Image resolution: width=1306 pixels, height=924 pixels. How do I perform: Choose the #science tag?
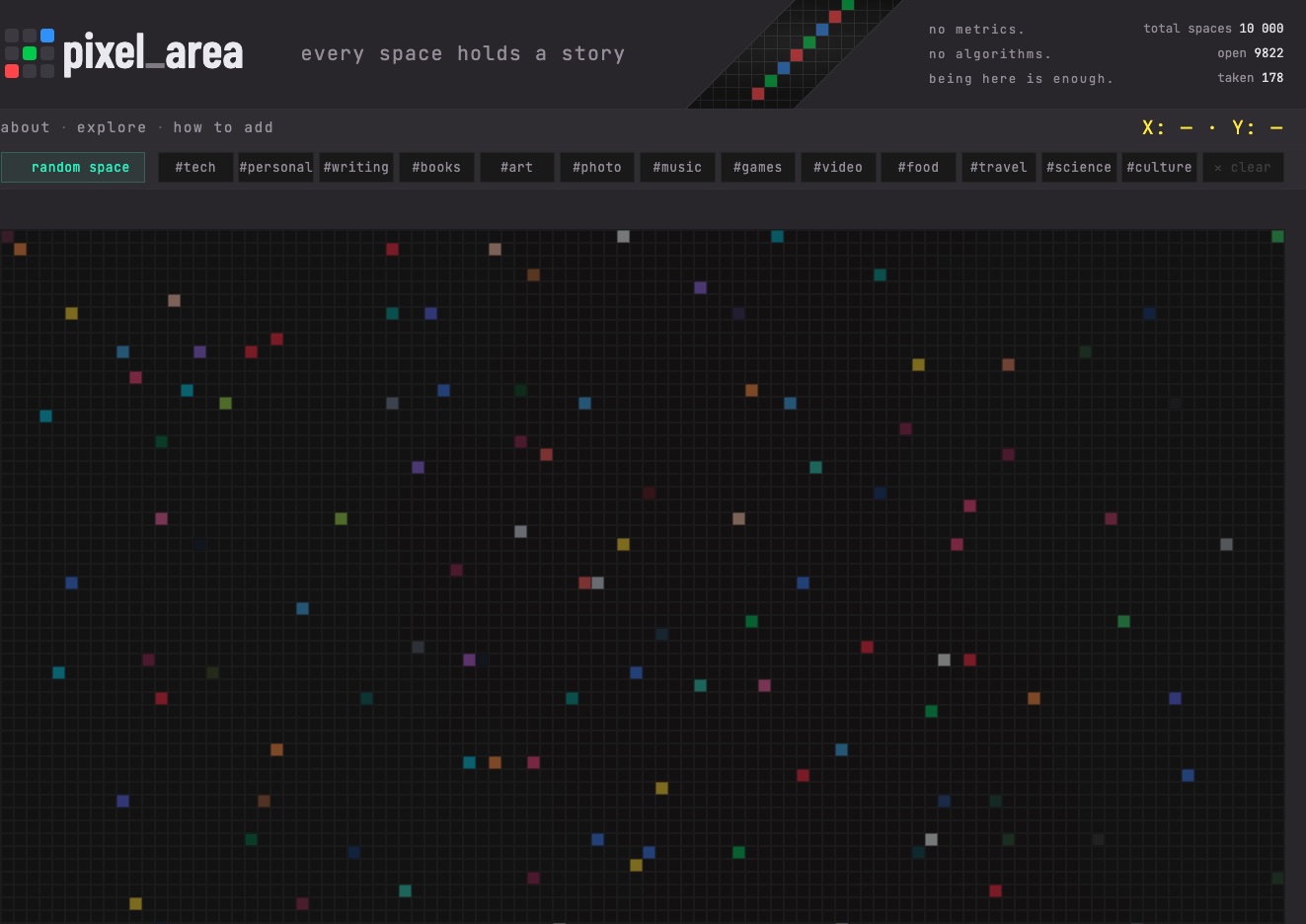click(1079, 167)
